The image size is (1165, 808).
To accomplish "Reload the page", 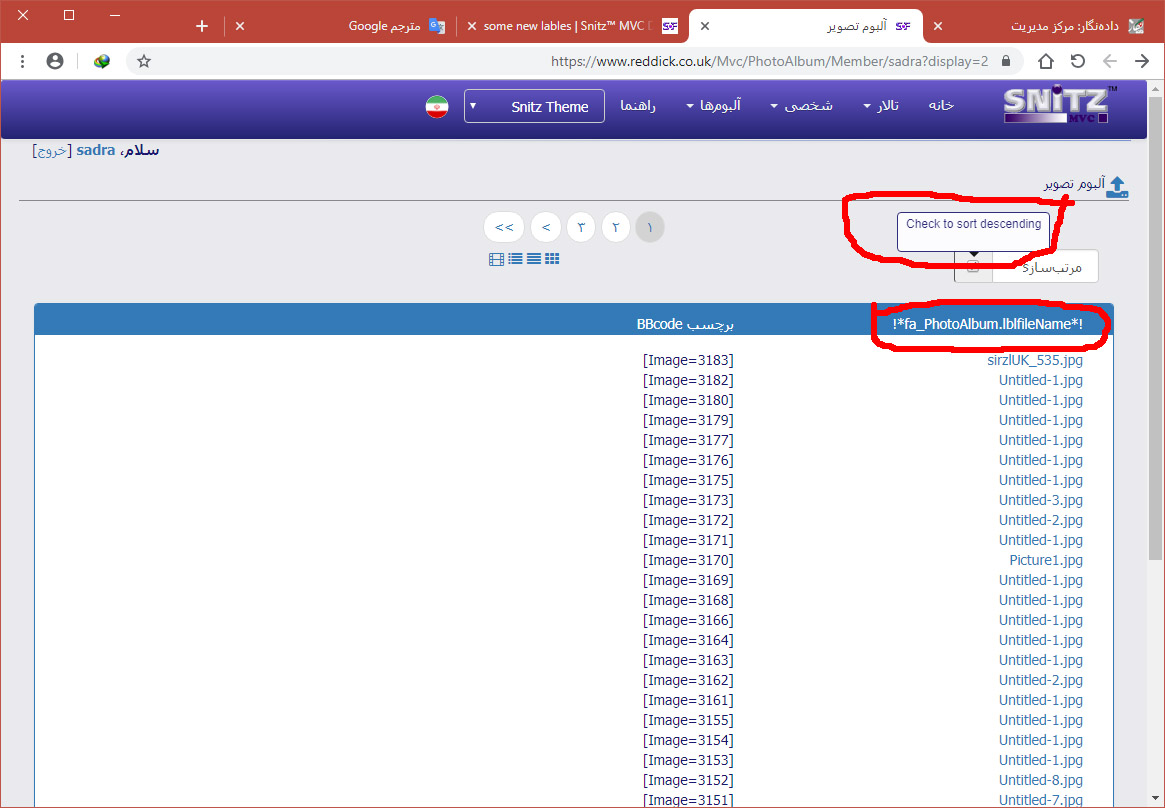I will pyautogui.click(x=1078, y=61).
